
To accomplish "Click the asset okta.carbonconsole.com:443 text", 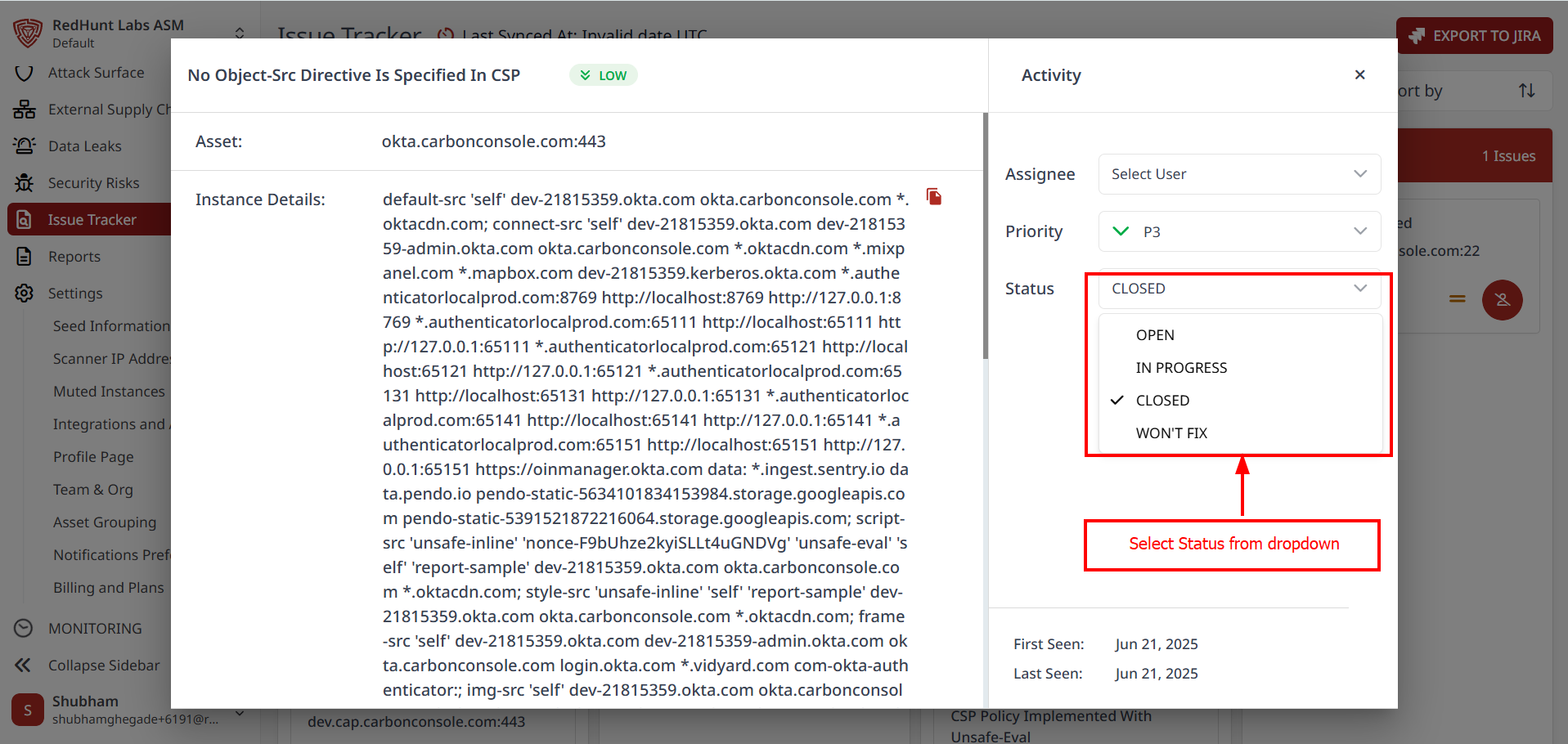I will tap(494, 141).
